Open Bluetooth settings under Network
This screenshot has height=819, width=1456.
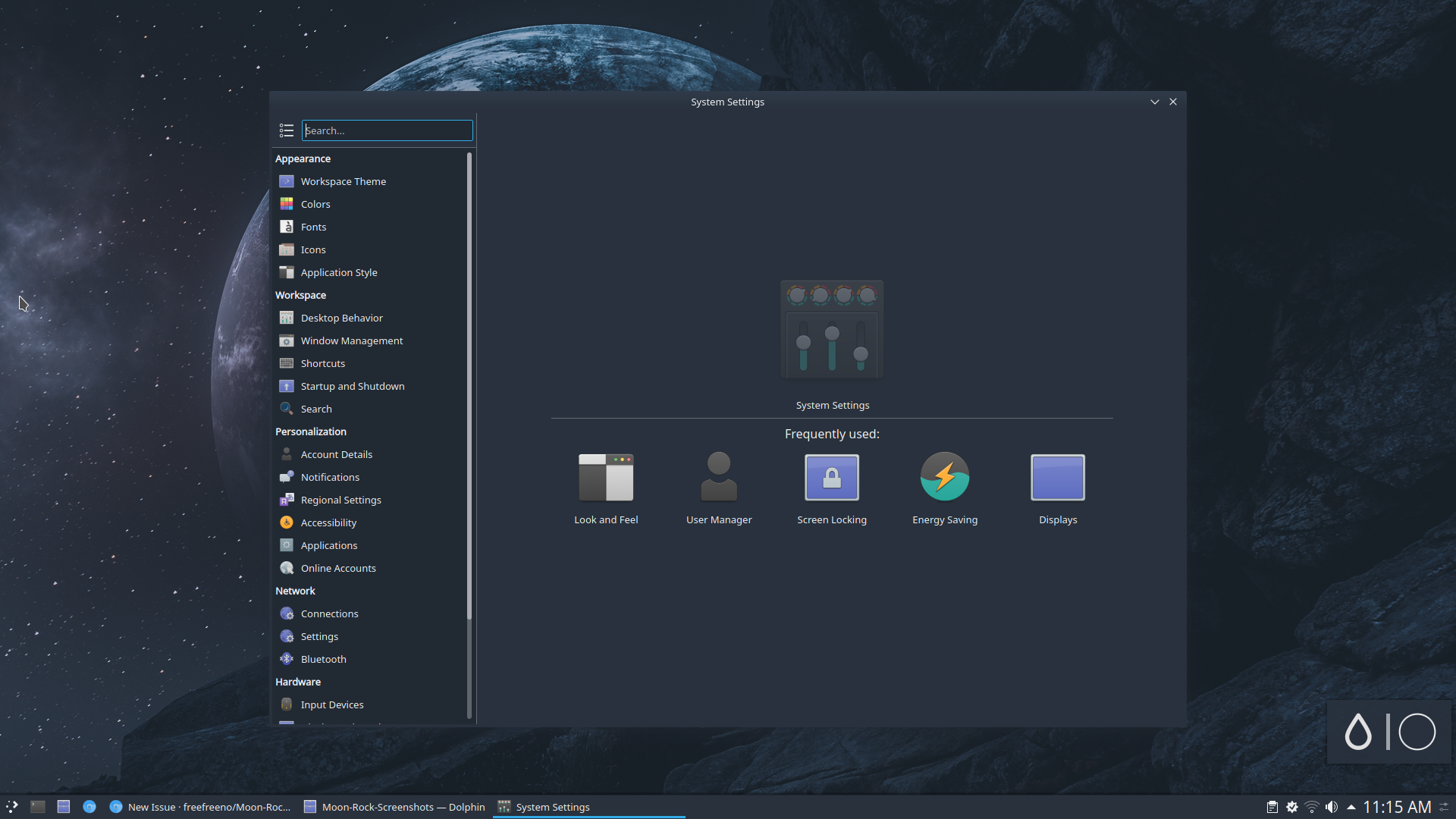pos(323,658)
